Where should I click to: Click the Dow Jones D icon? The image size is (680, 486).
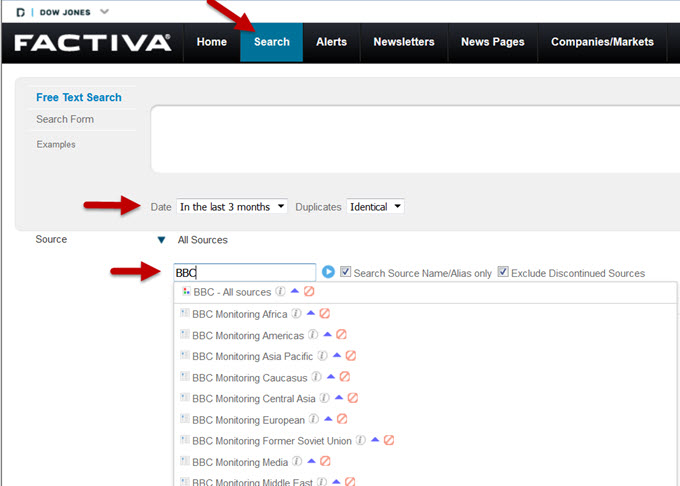[x=20, y=13]
